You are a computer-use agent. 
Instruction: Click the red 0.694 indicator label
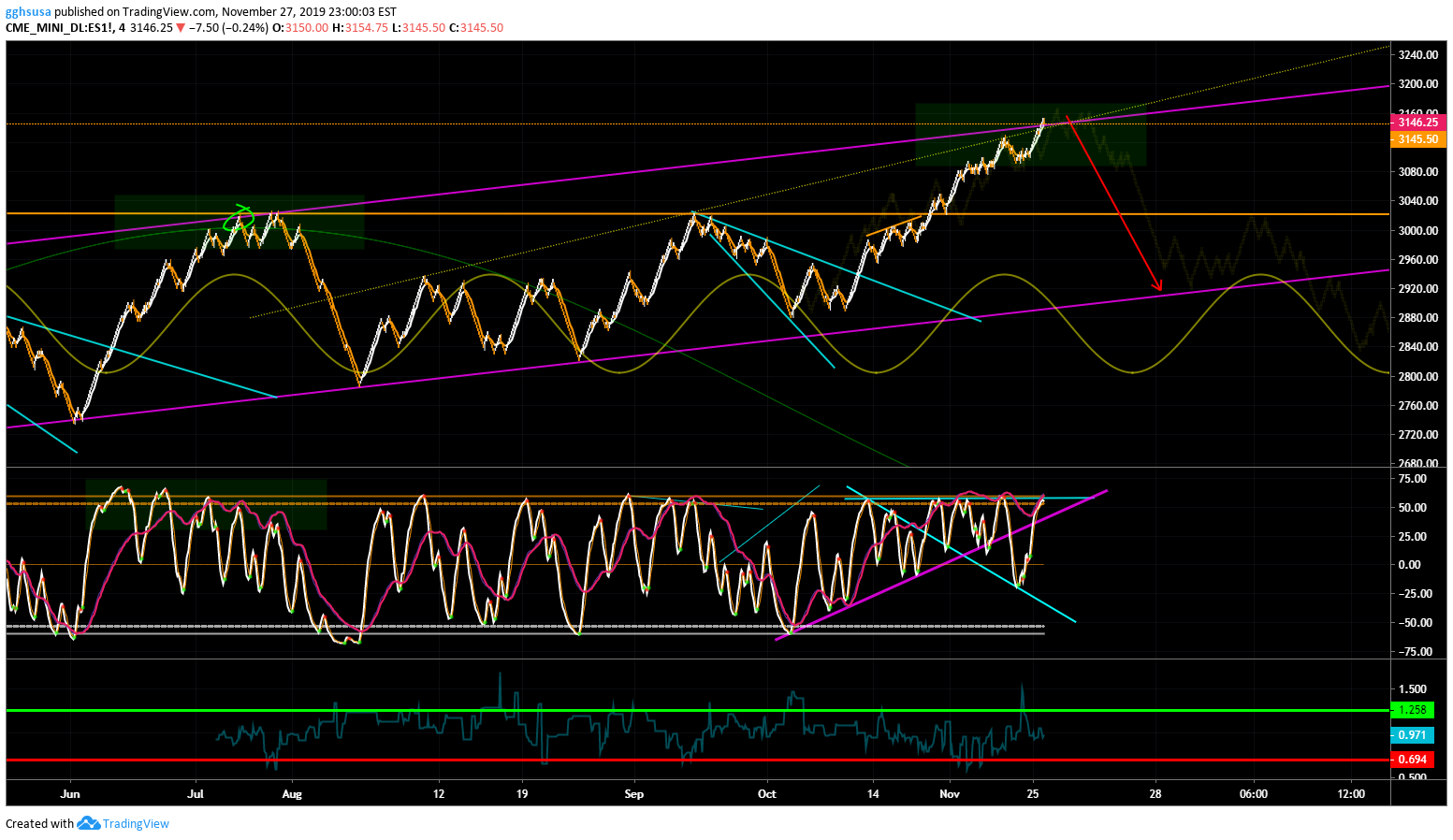pos(1412,760)
